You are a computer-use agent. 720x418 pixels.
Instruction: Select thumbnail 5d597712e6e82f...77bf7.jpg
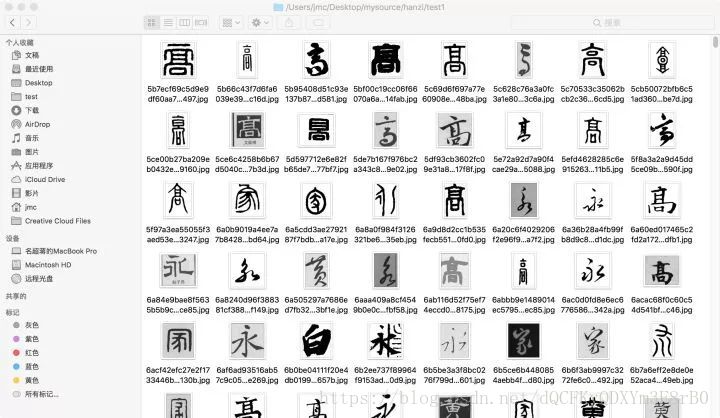[x=316, y=130]
